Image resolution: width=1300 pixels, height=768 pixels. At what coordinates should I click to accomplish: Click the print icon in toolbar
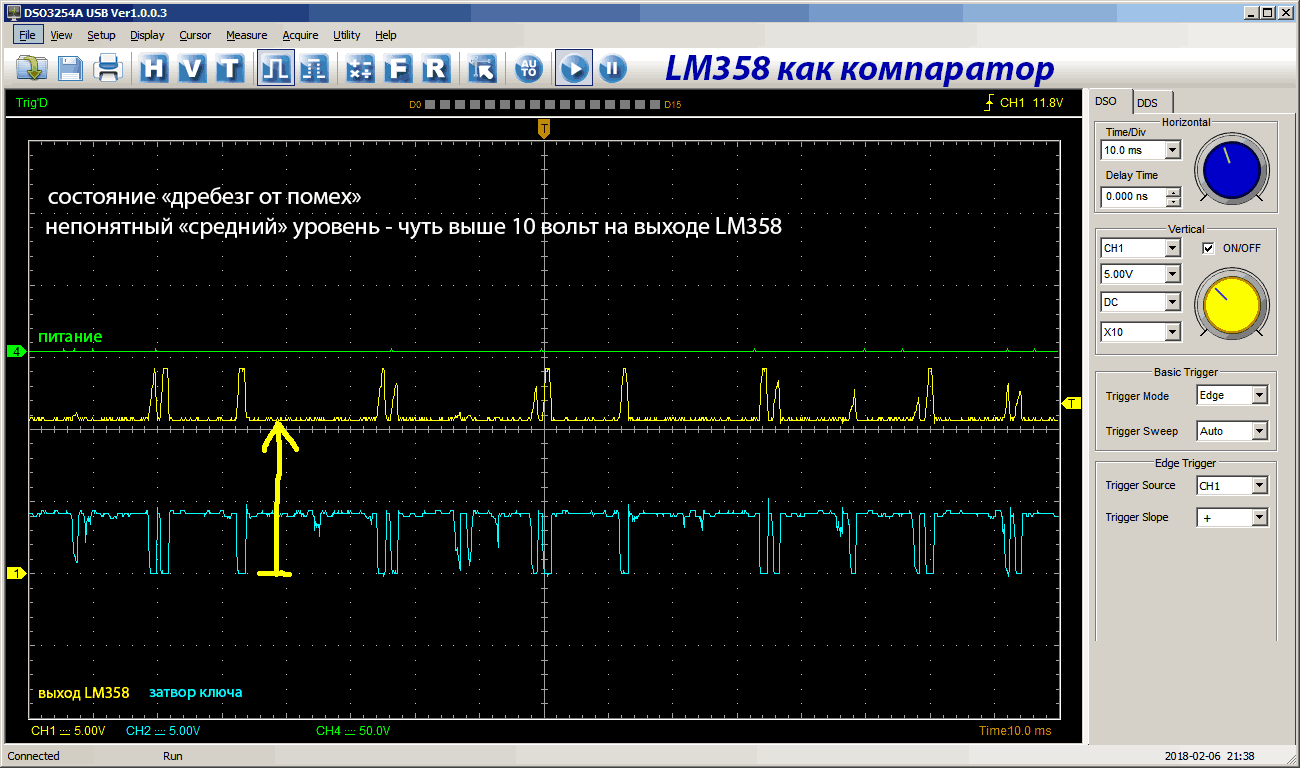[108, 68]
